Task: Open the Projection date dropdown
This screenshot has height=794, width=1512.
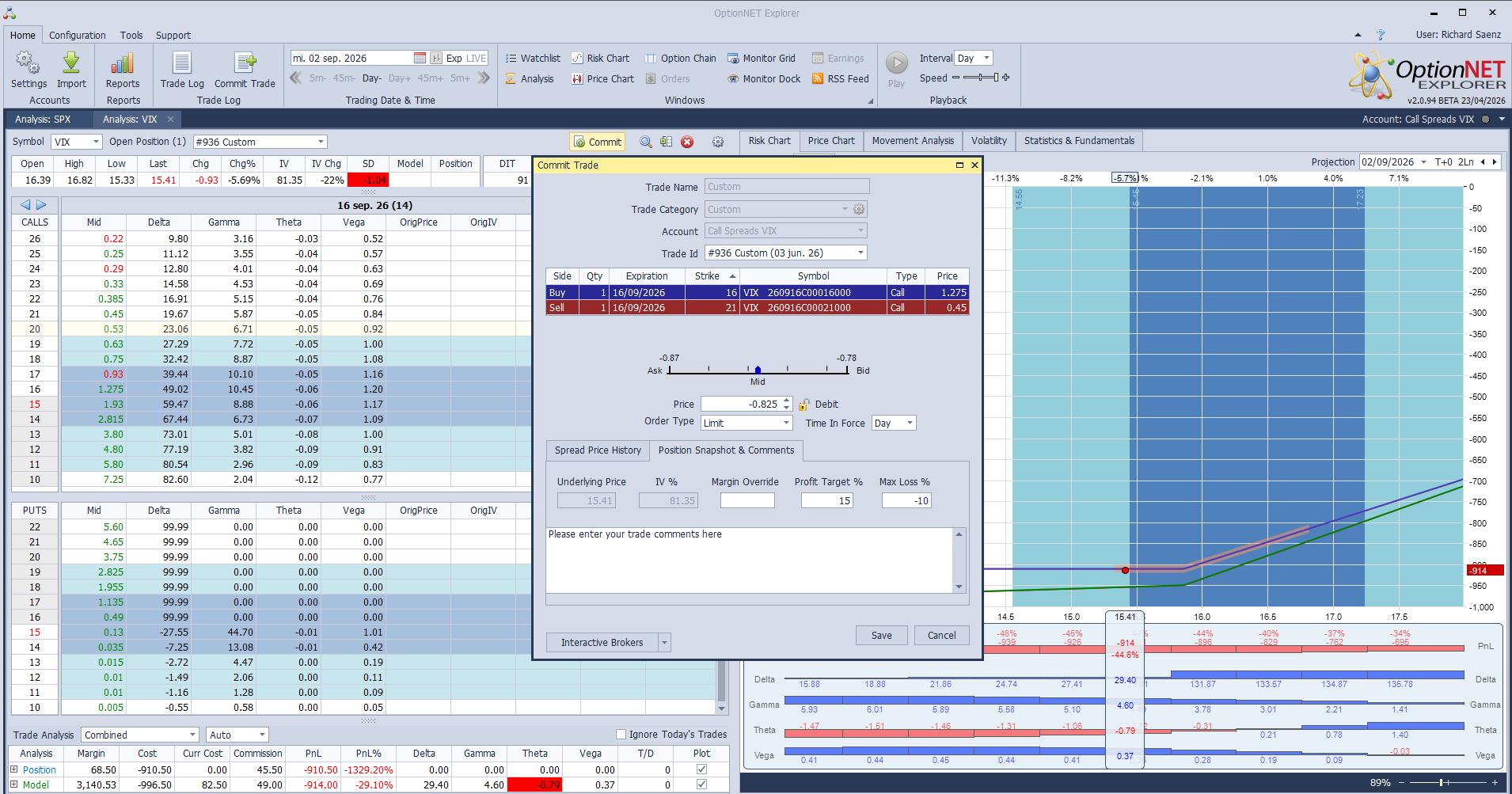Action: [x=1423, y=162]
